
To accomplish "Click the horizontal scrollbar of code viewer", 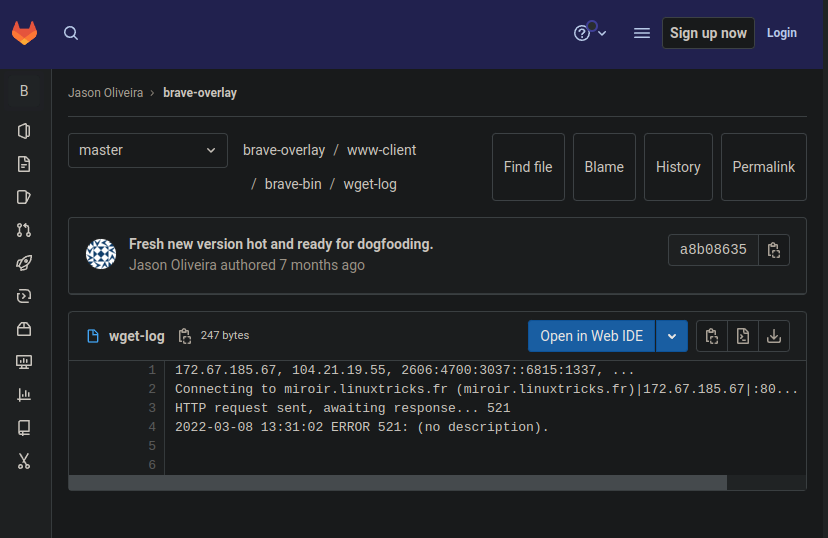I will click(398, 483).
